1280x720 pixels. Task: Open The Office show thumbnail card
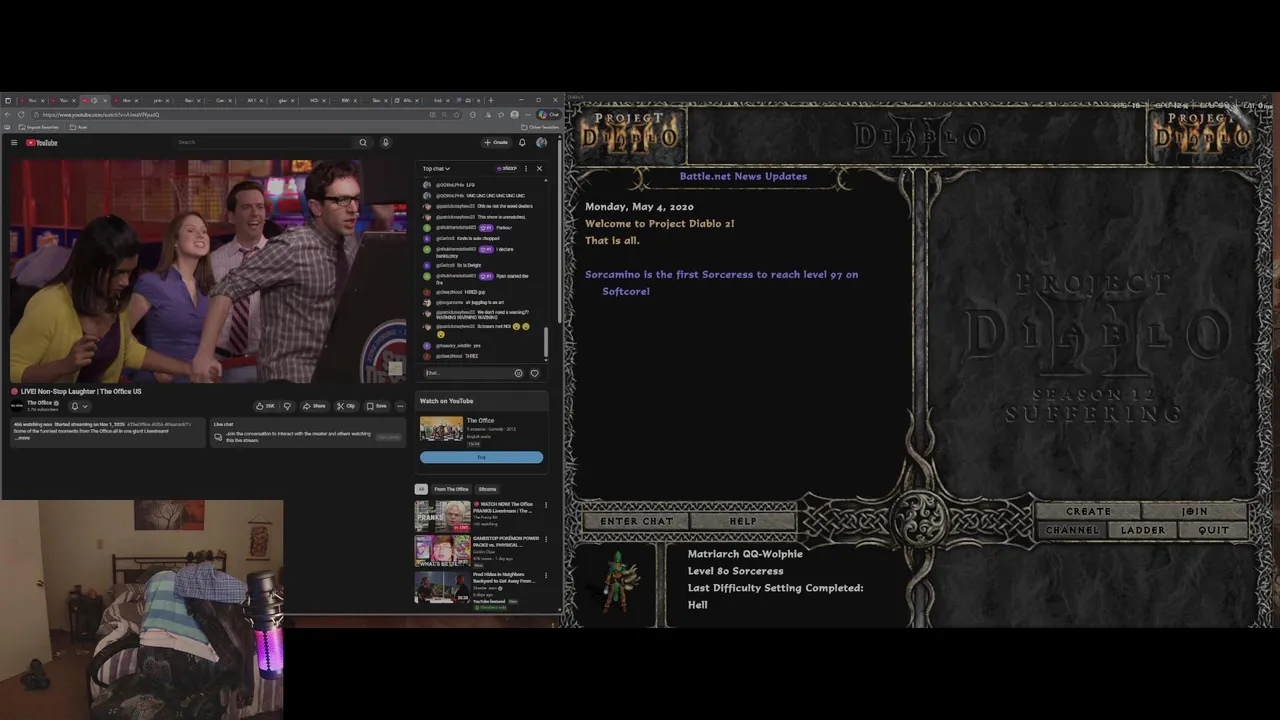click(441, 429)
